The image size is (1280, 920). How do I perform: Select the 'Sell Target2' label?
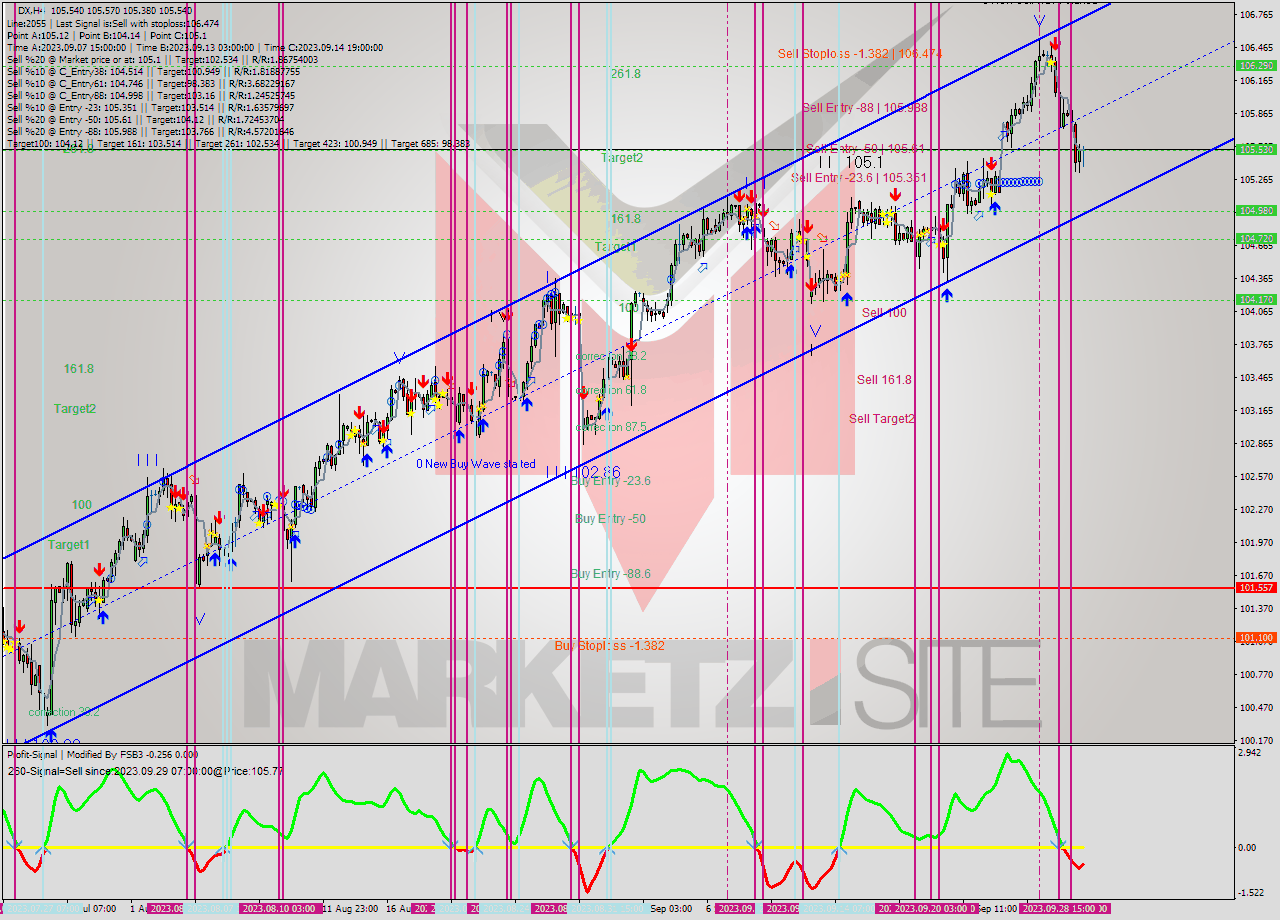[882, 419]
